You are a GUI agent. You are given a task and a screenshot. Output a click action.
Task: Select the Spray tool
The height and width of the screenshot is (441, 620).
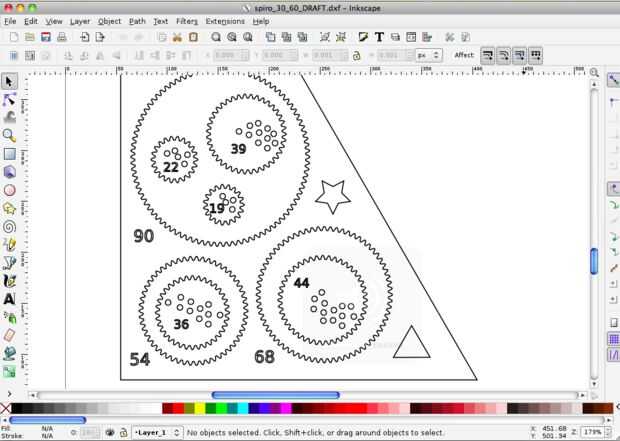9,317
